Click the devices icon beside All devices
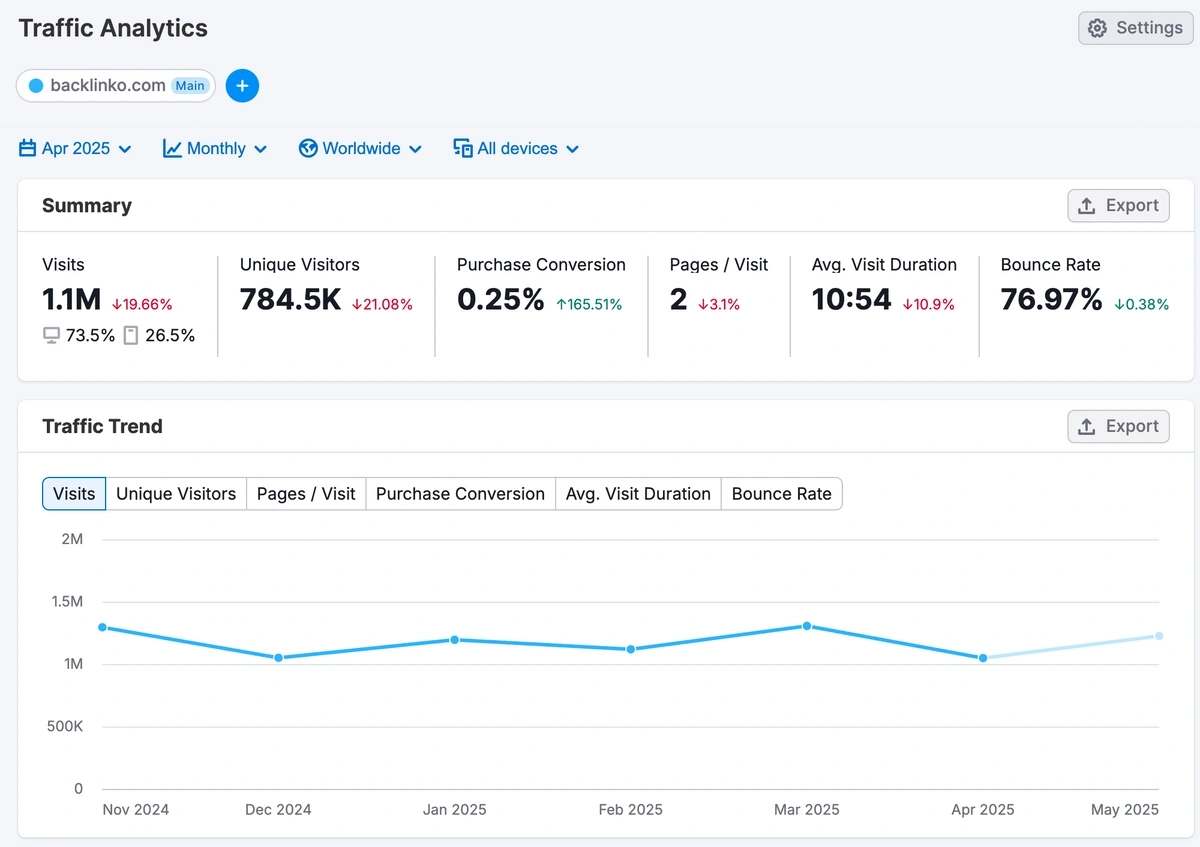Screen dimensions: 1200x847 (x=463, y=149)
